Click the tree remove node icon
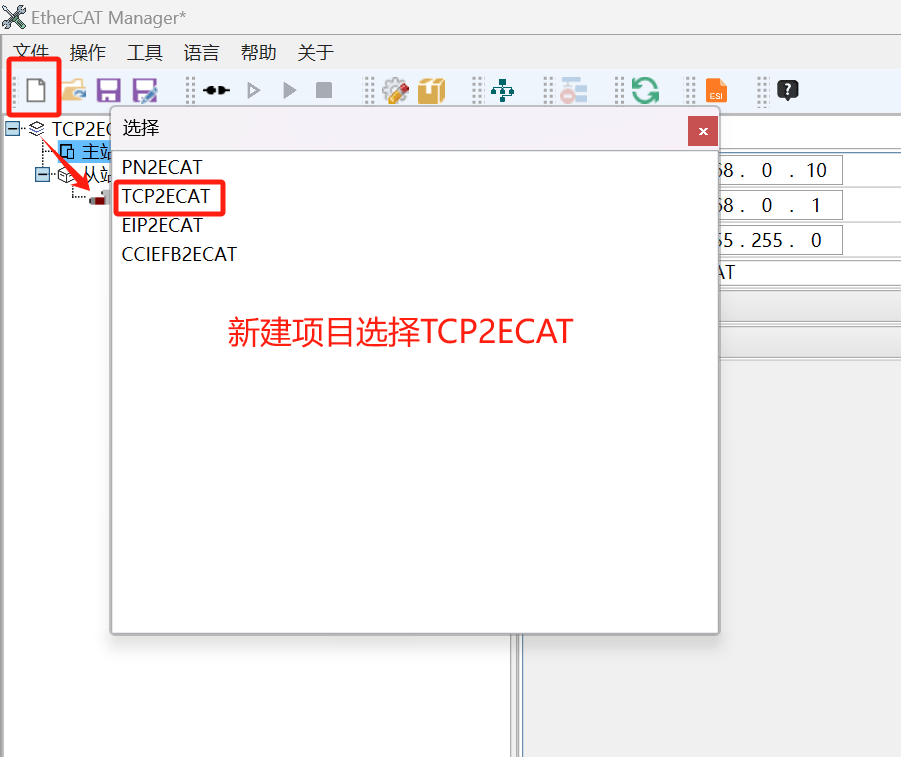The height and width of the screenshot is (757, 901). pos(573,90)
